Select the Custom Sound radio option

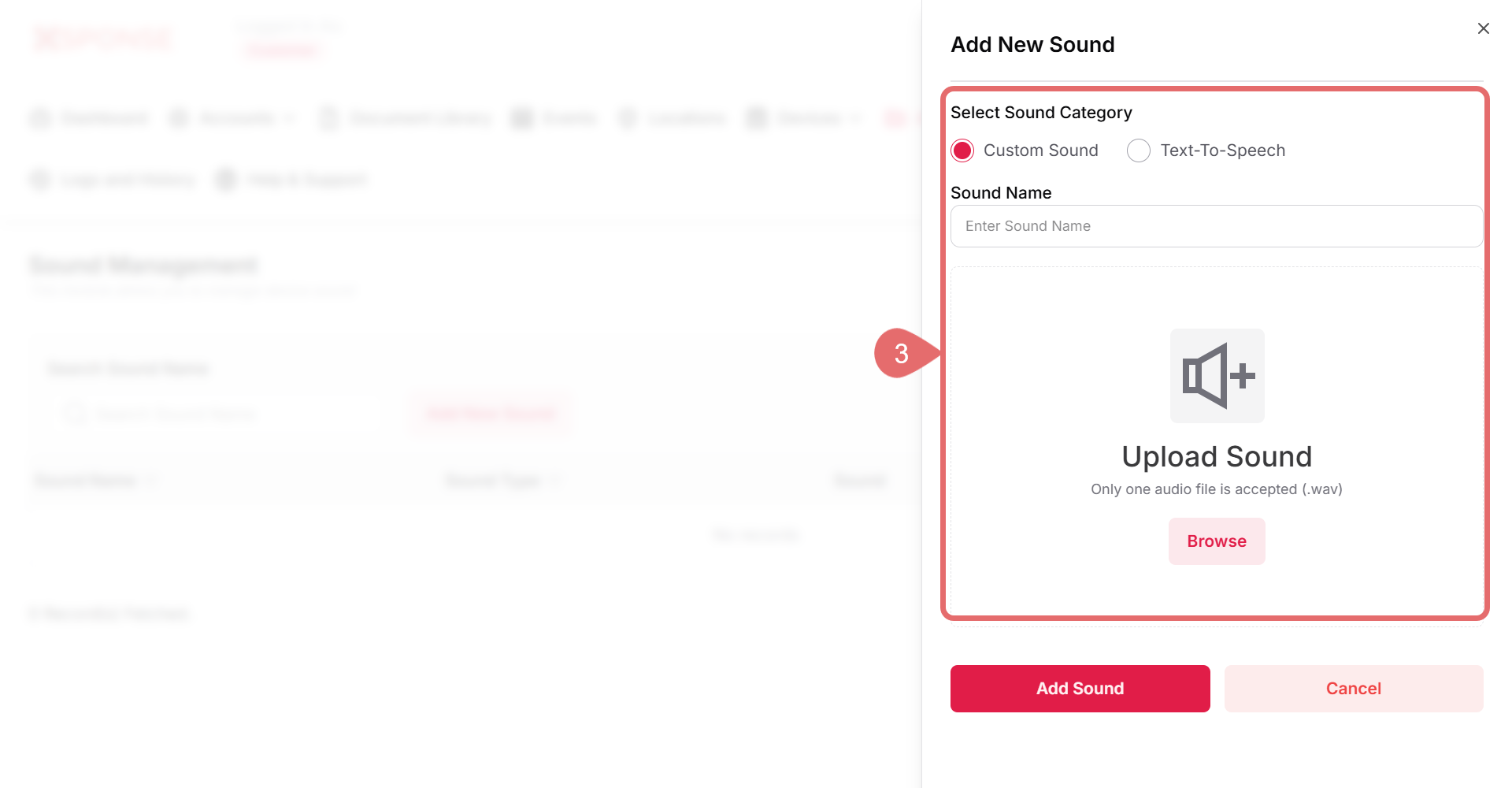(962, 151)
